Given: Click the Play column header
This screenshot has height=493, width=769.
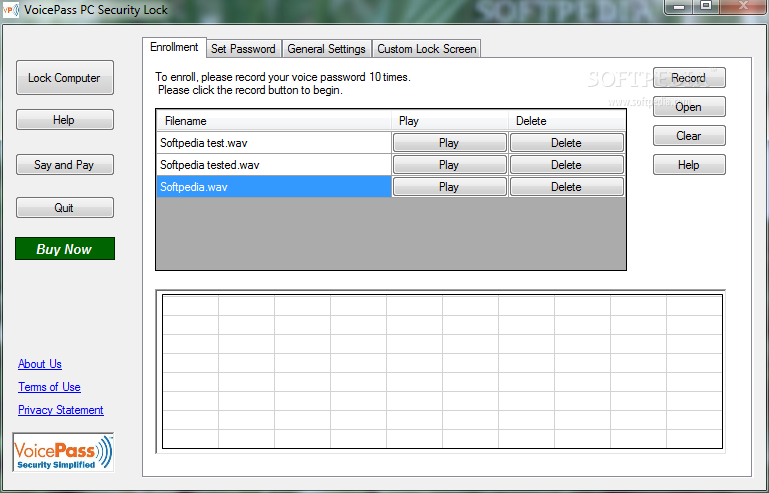Looking at the screenshot, I should (x=450, y=121).
